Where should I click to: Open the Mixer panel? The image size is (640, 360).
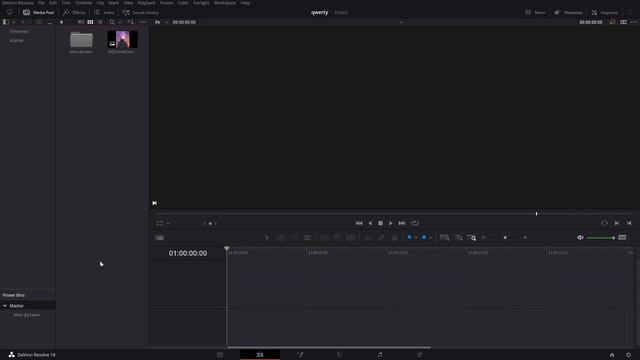535,12
